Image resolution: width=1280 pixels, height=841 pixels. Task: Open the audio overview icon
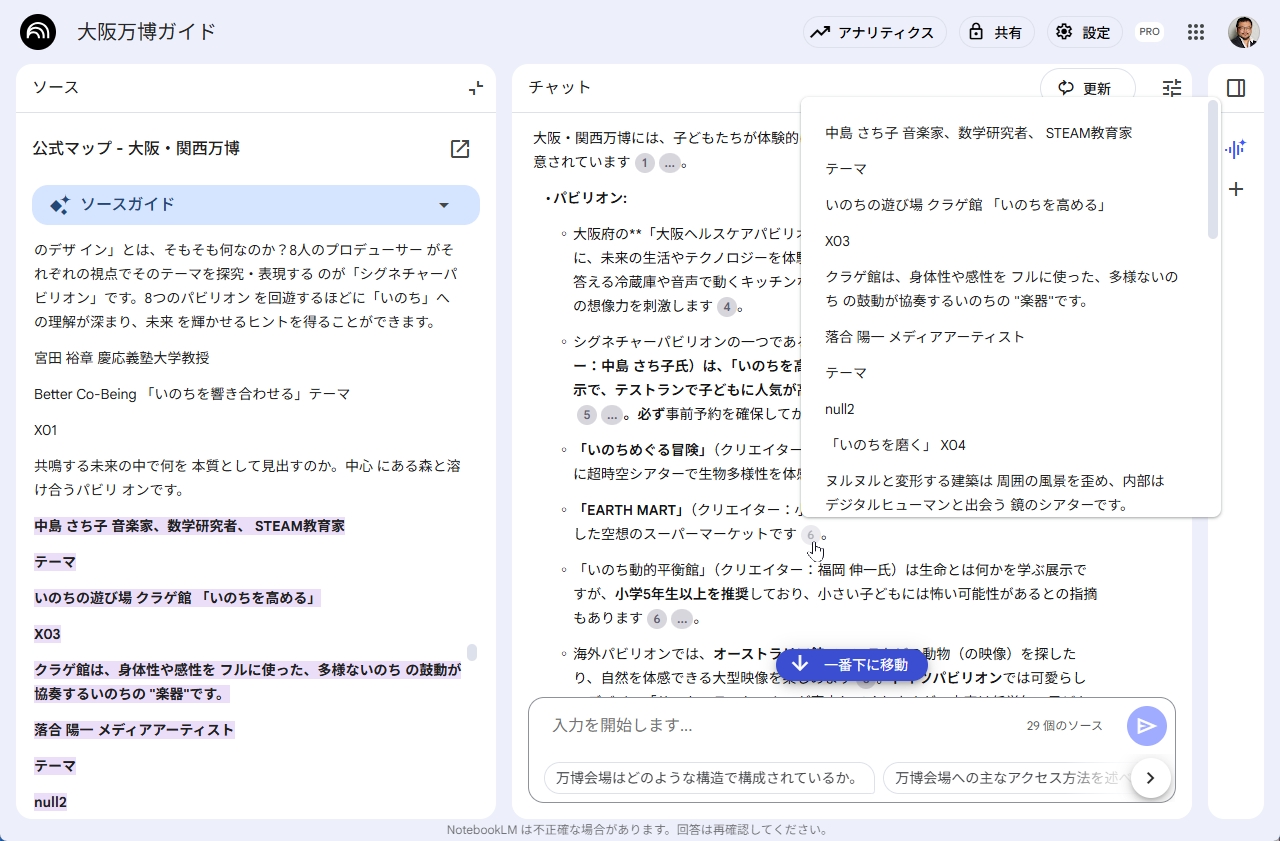coord(1236,149)
